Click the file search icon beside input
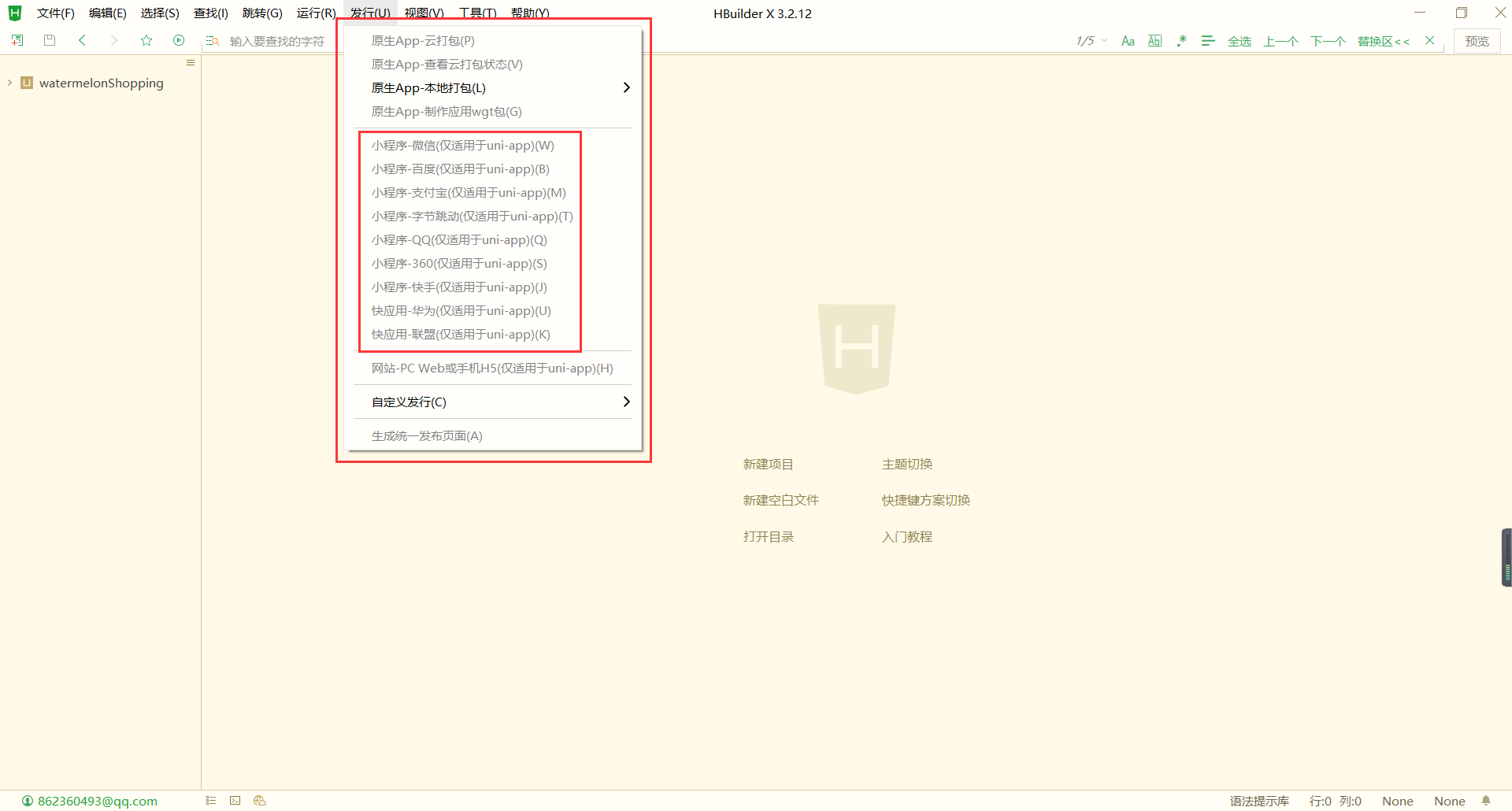Screen dimensions: 1512x811 pos(212,41)
